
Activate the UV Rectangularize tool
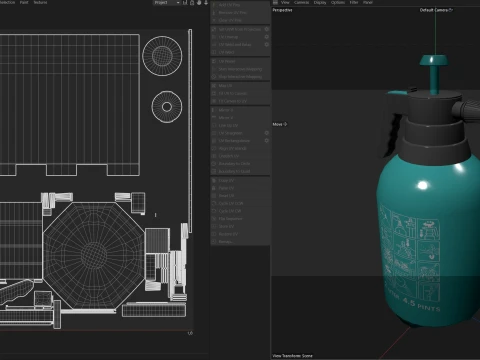pyautogui.click(x=237, y=141)
